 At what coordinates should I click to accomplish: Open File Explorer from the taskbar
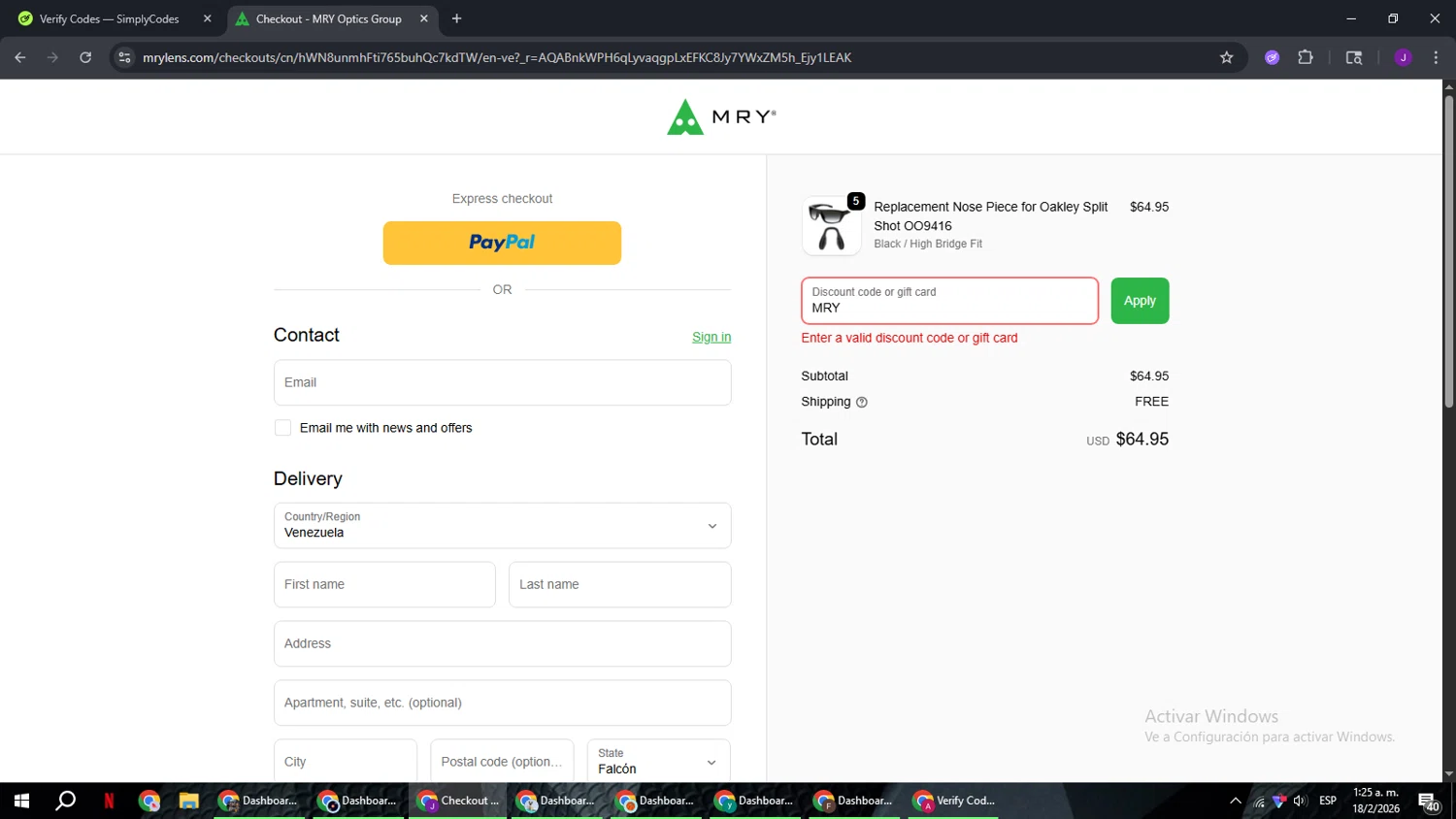[188, 801]
